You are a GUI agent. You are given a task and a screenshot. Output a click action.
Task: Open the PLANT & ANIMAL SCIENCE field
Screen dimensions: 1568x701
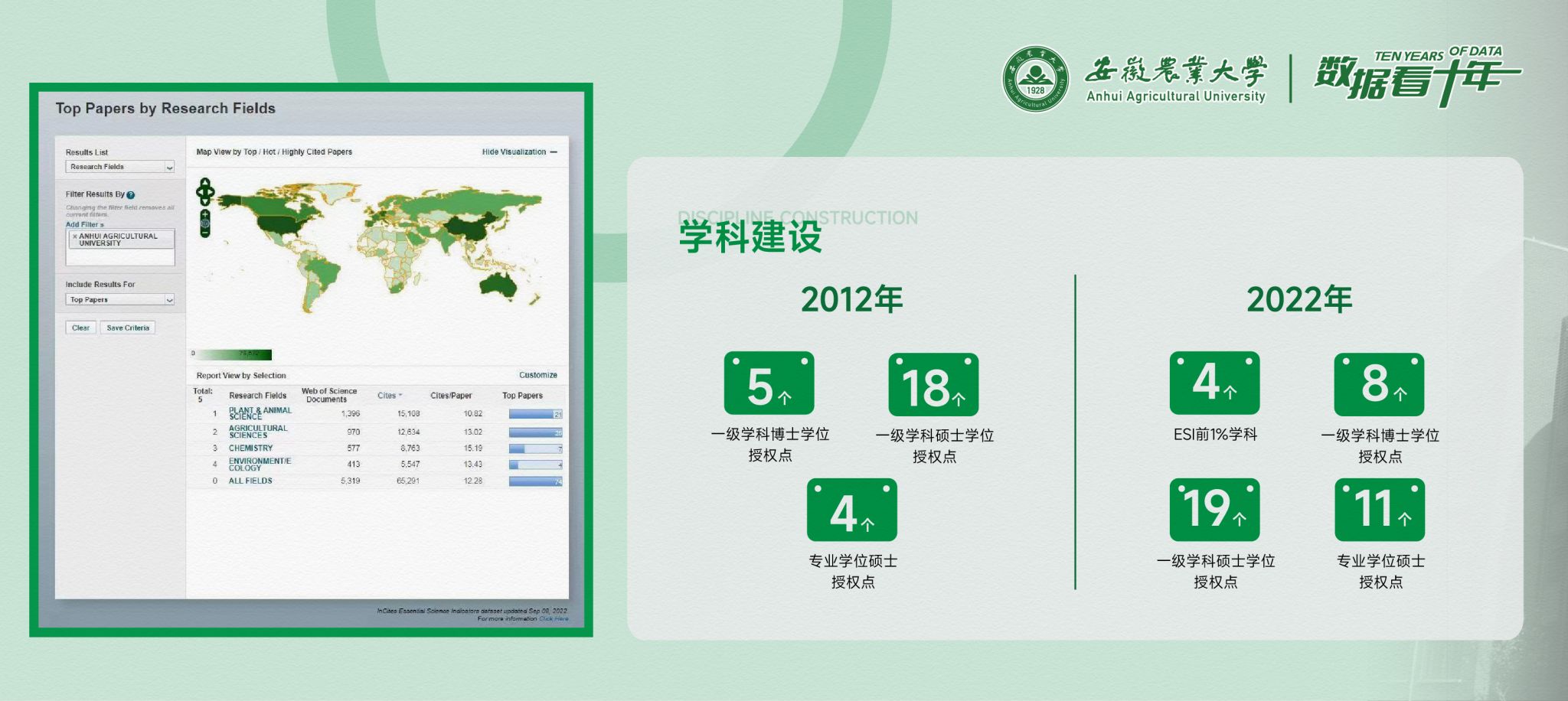(260, 413)
